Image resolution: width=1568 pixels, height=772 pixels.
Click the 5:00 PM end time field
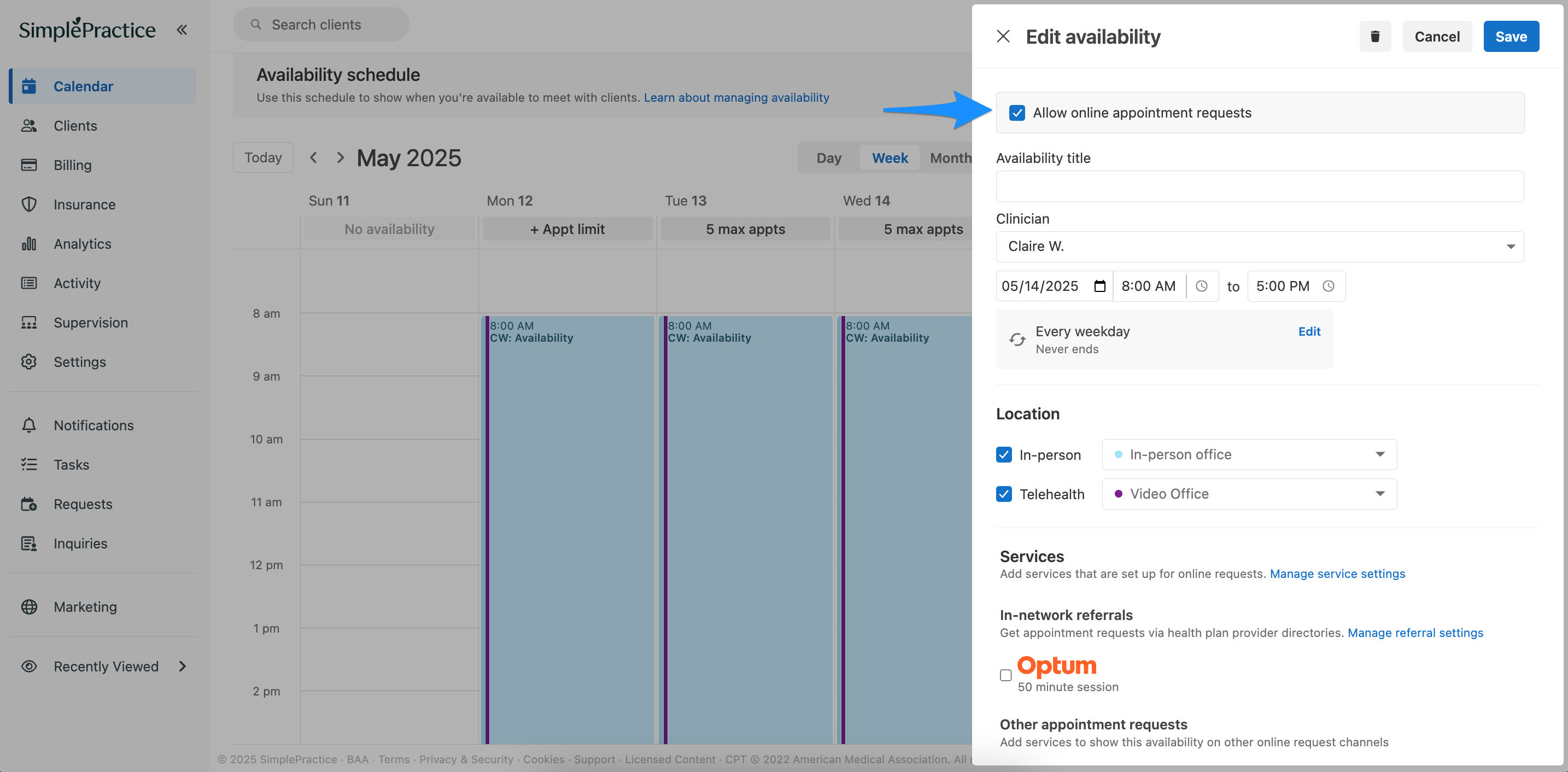1296,286
